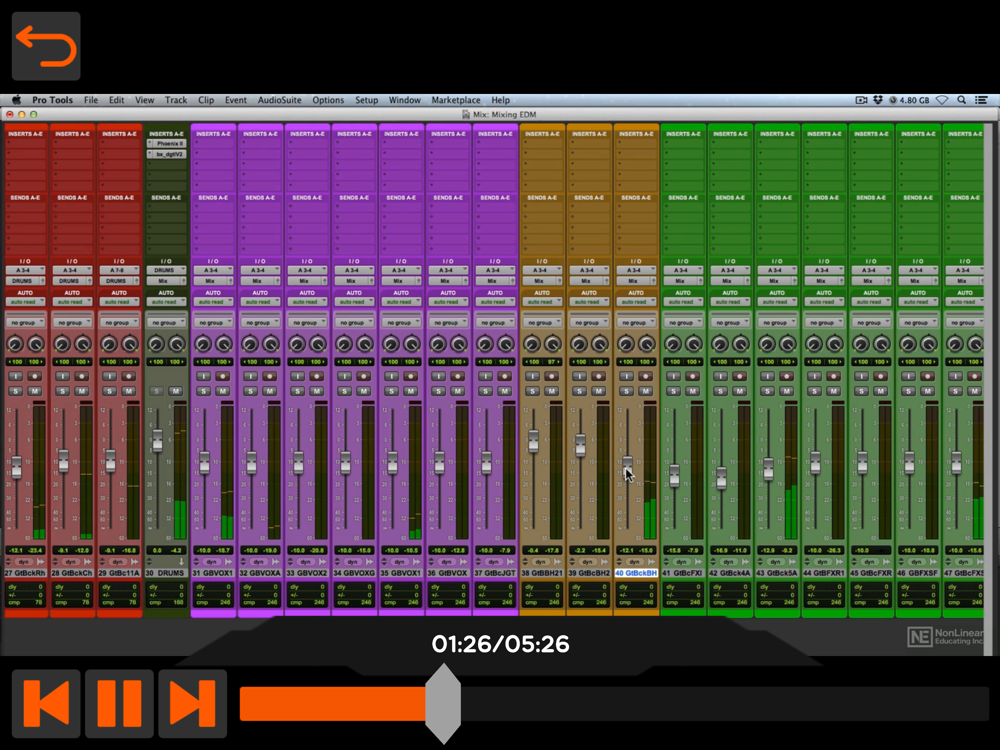Click the right pan knob on 43 GtBck5A

click(788, 344)
